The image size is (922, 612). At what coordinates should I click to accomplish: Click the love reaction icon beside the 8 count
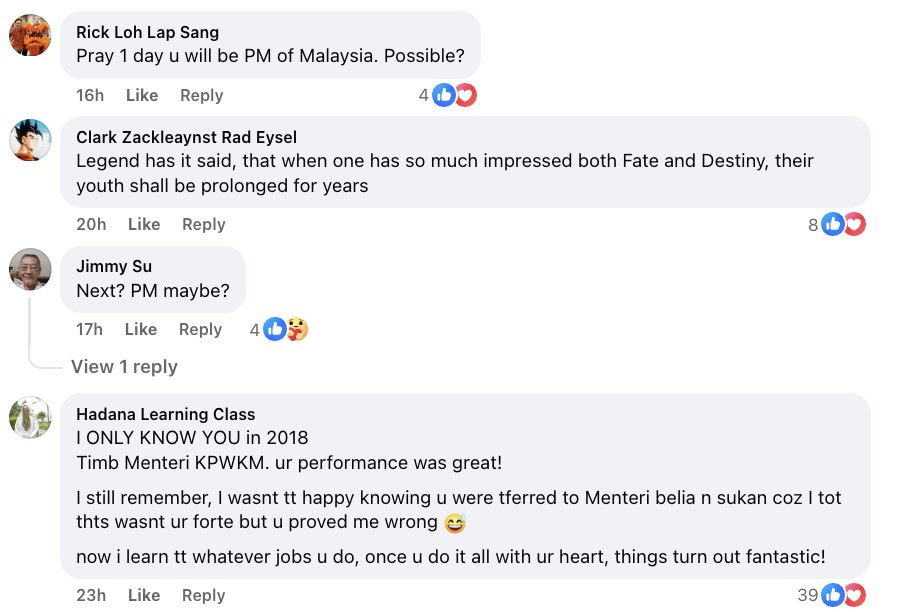click(x=853, y=225)
